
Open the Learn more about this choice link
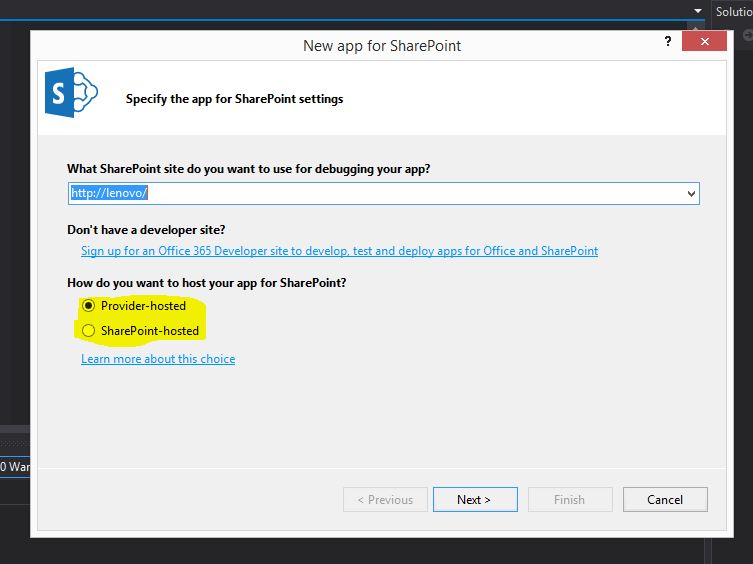point(158,359)
